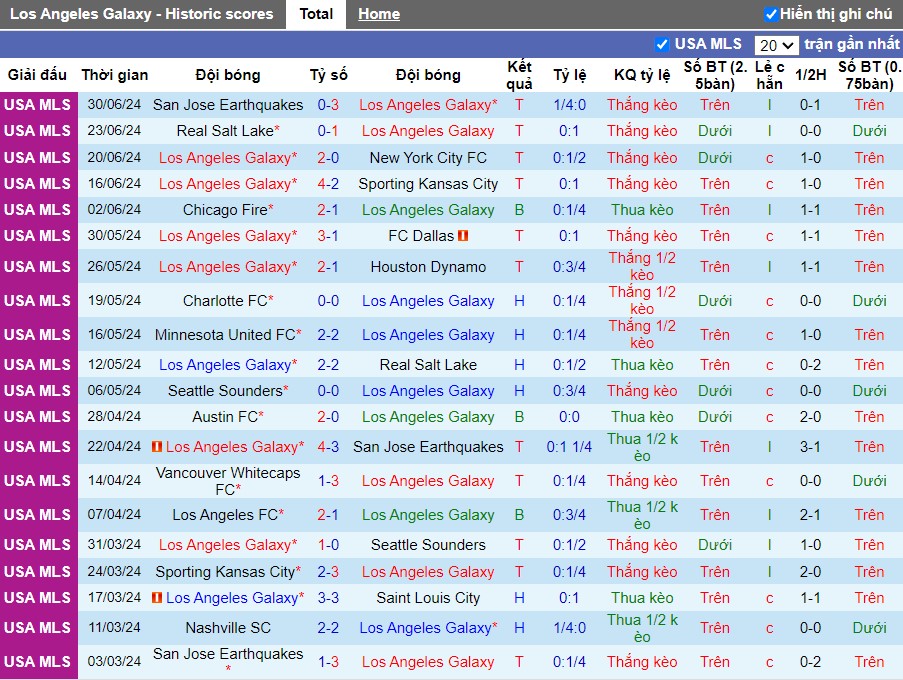Viewport: 903px width, 680px height.
Task: Click the date 02/06/24
Action: click(x=114, y=209)
